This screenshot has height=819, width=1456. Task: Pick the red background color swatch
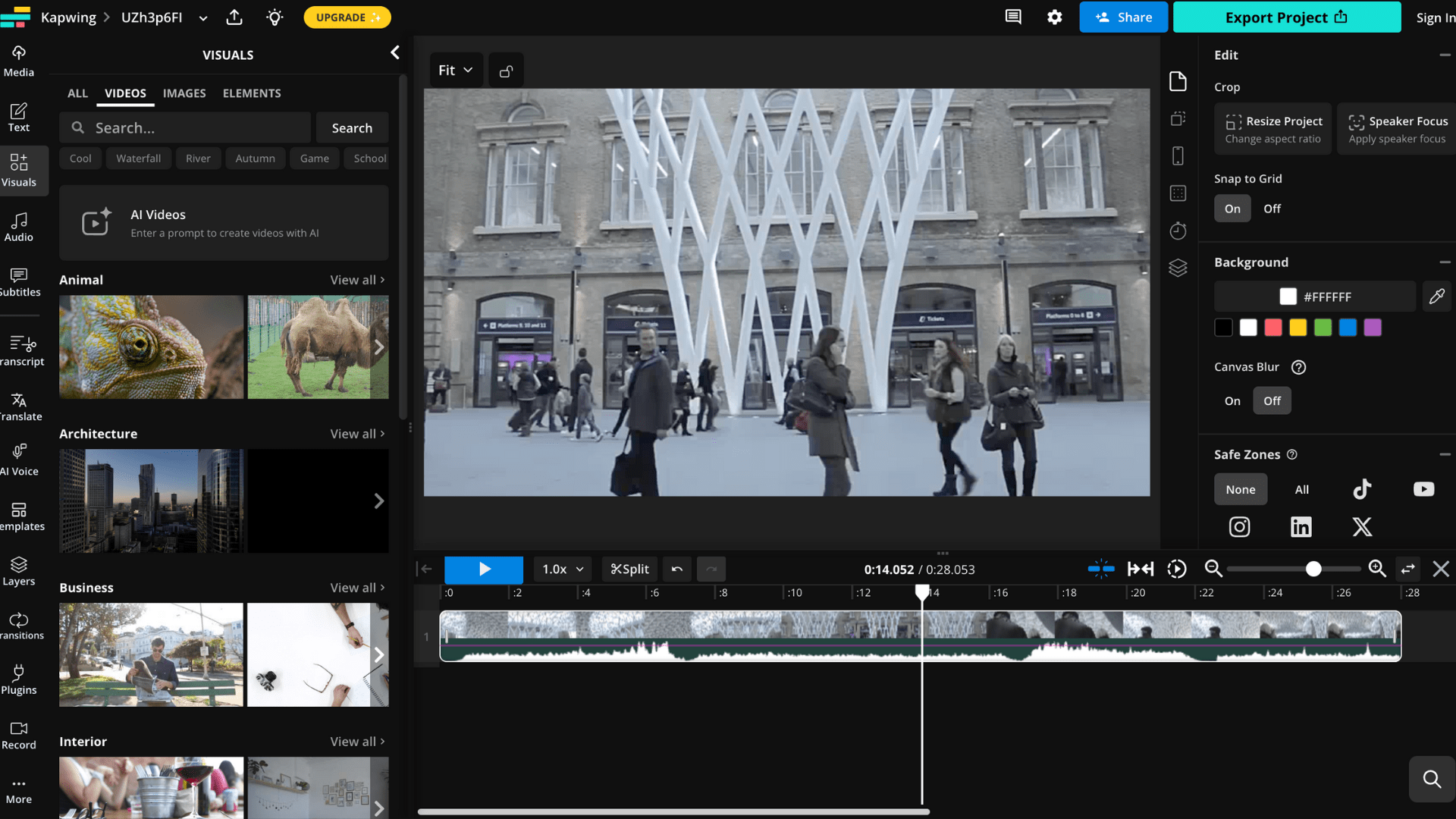[1273, 328]
